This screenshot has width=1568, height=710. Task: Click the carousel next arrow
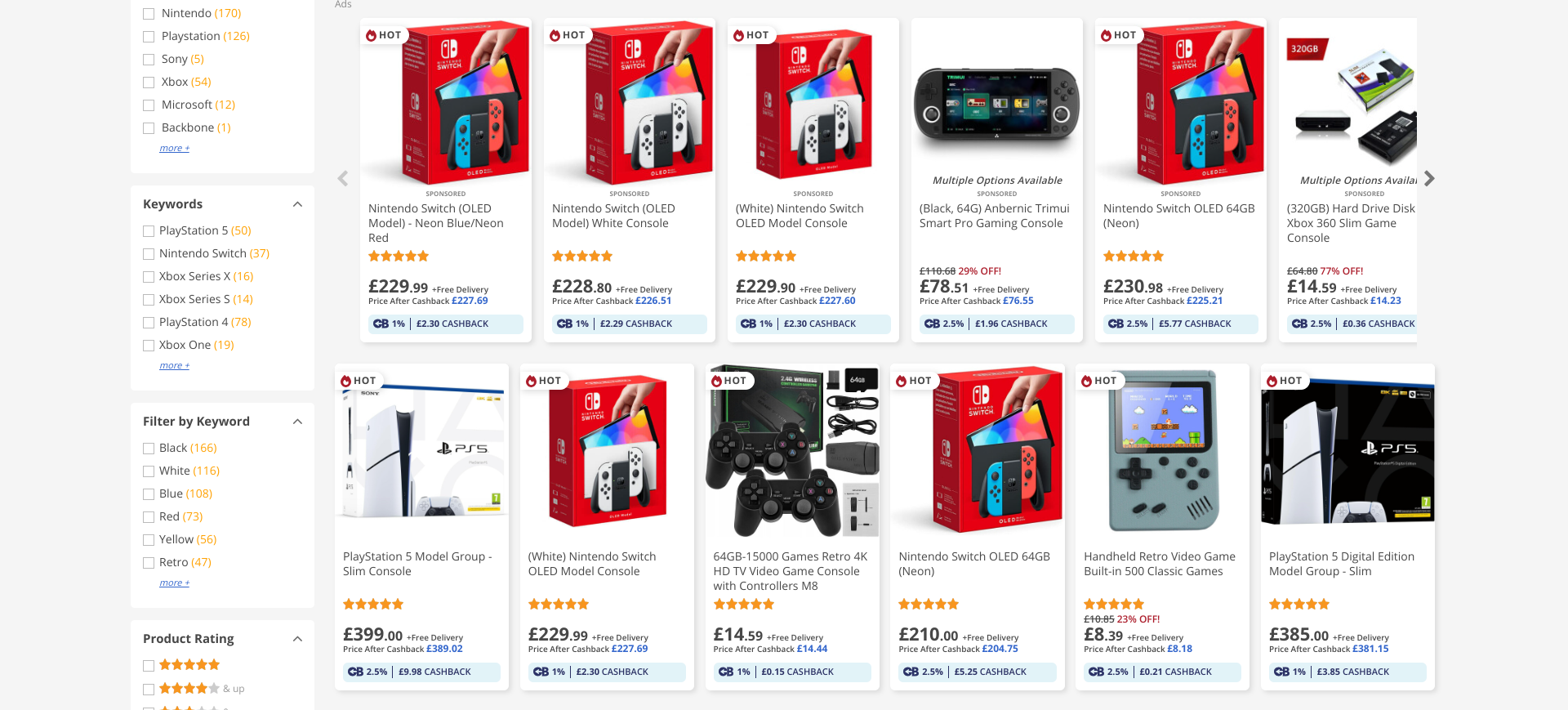1428,179
